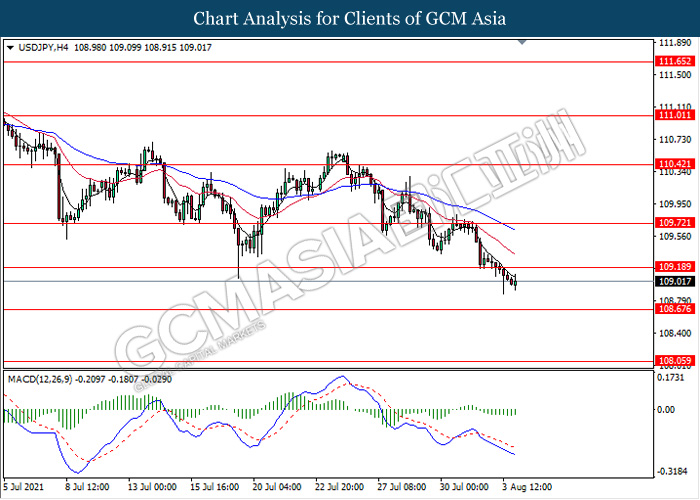Click the 110.730 price scale value

675,140
